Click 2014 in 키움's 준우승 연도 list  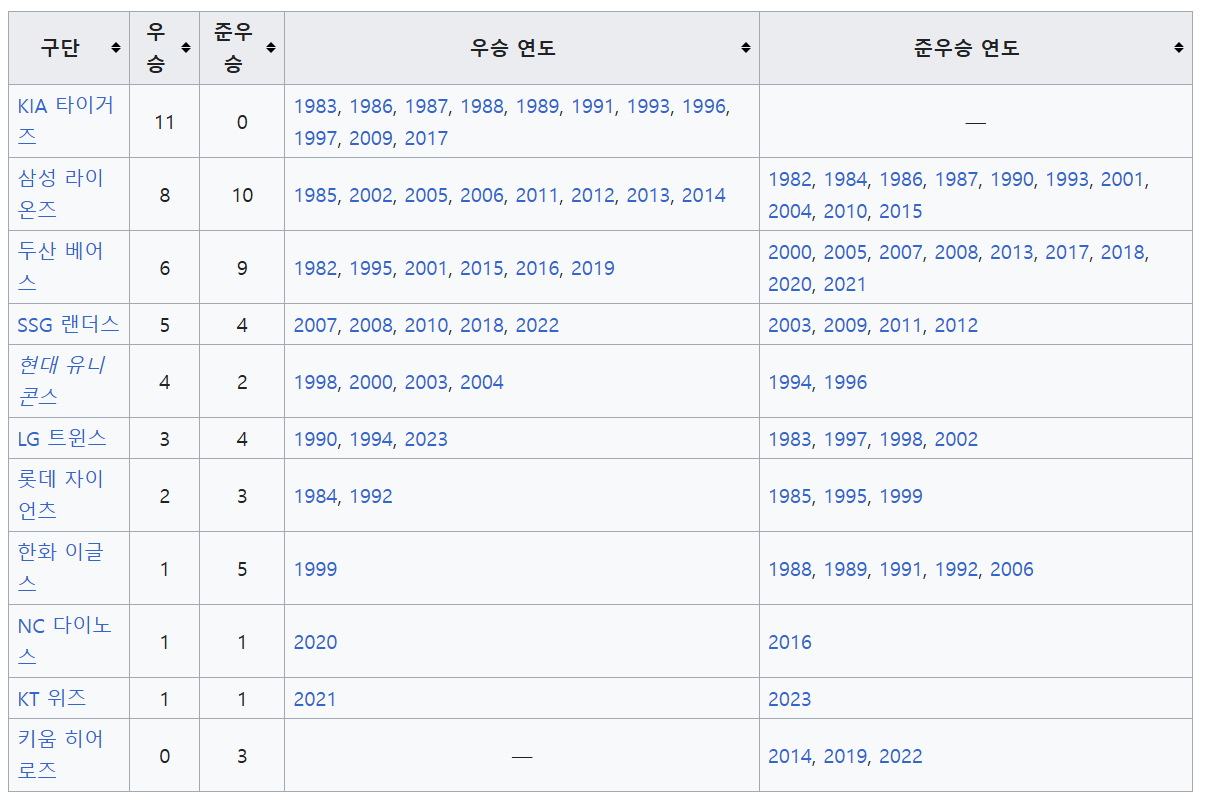pos(790,756)
